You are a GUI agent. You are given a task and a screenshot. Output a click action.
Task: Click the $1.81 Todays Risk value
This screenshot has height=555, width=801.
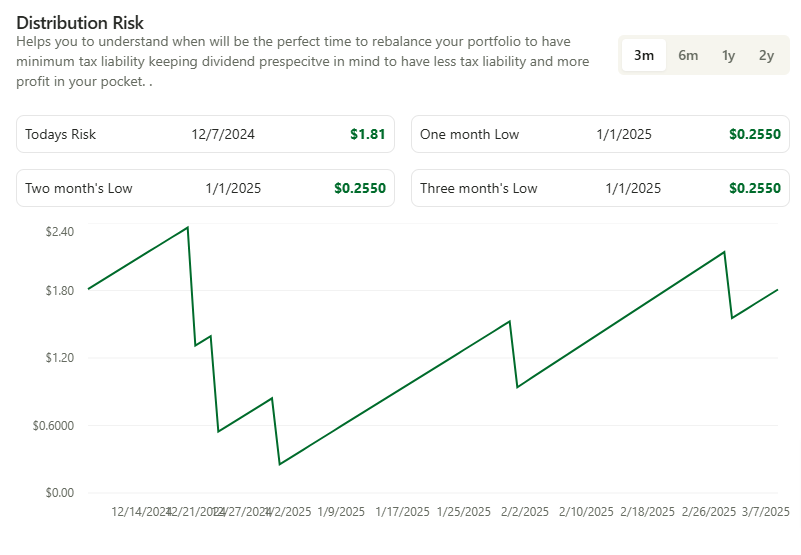click(x=367, y=134)
